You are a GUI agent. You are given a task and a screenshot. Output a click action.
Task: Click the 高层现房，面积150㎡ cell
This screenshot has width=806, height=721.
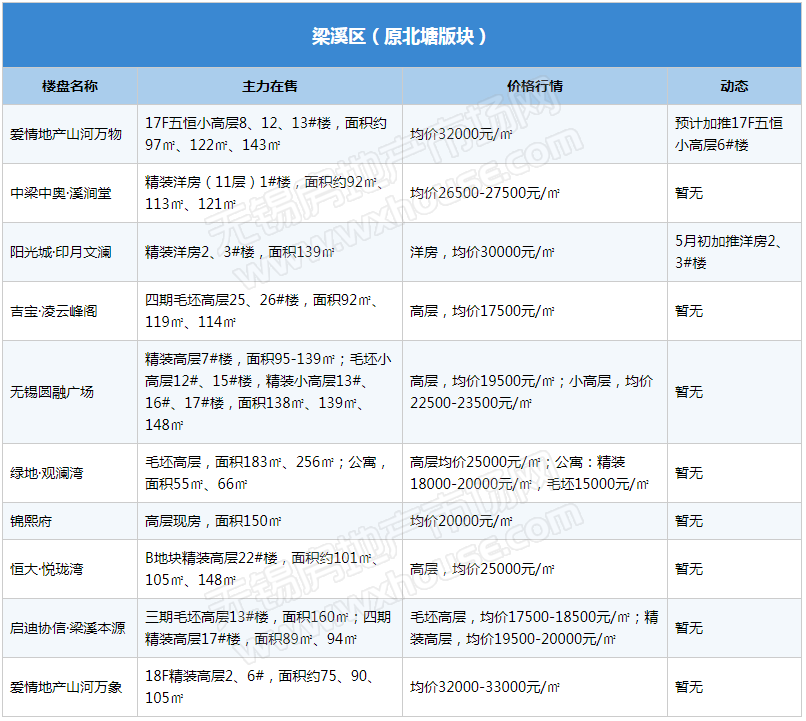coord(214,521)
